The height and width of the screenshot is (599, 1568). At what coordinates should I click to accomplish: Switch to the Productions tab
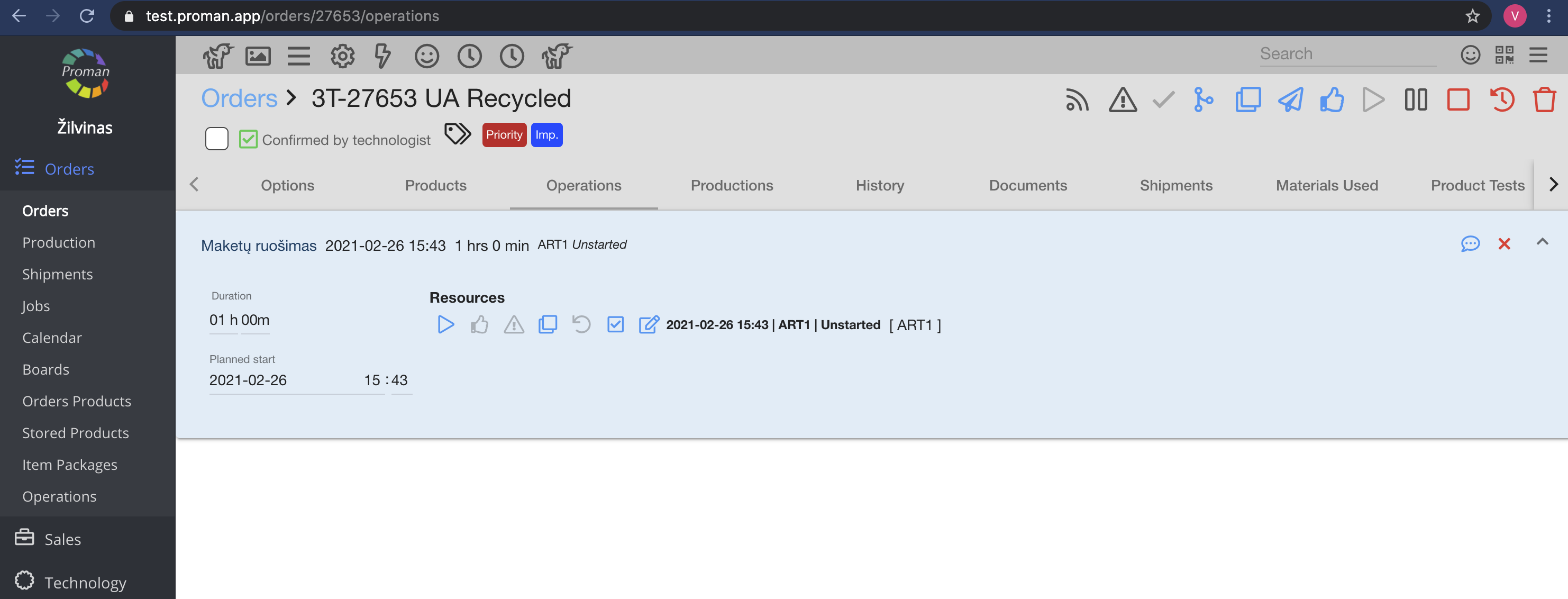(732, 186)
